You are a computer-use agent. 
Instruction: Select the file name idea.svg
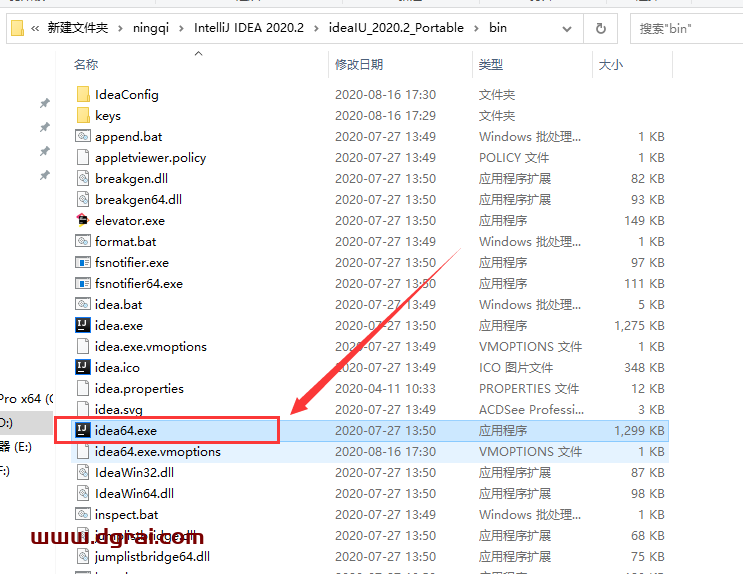pyautogui.click(x=118, y=410)
